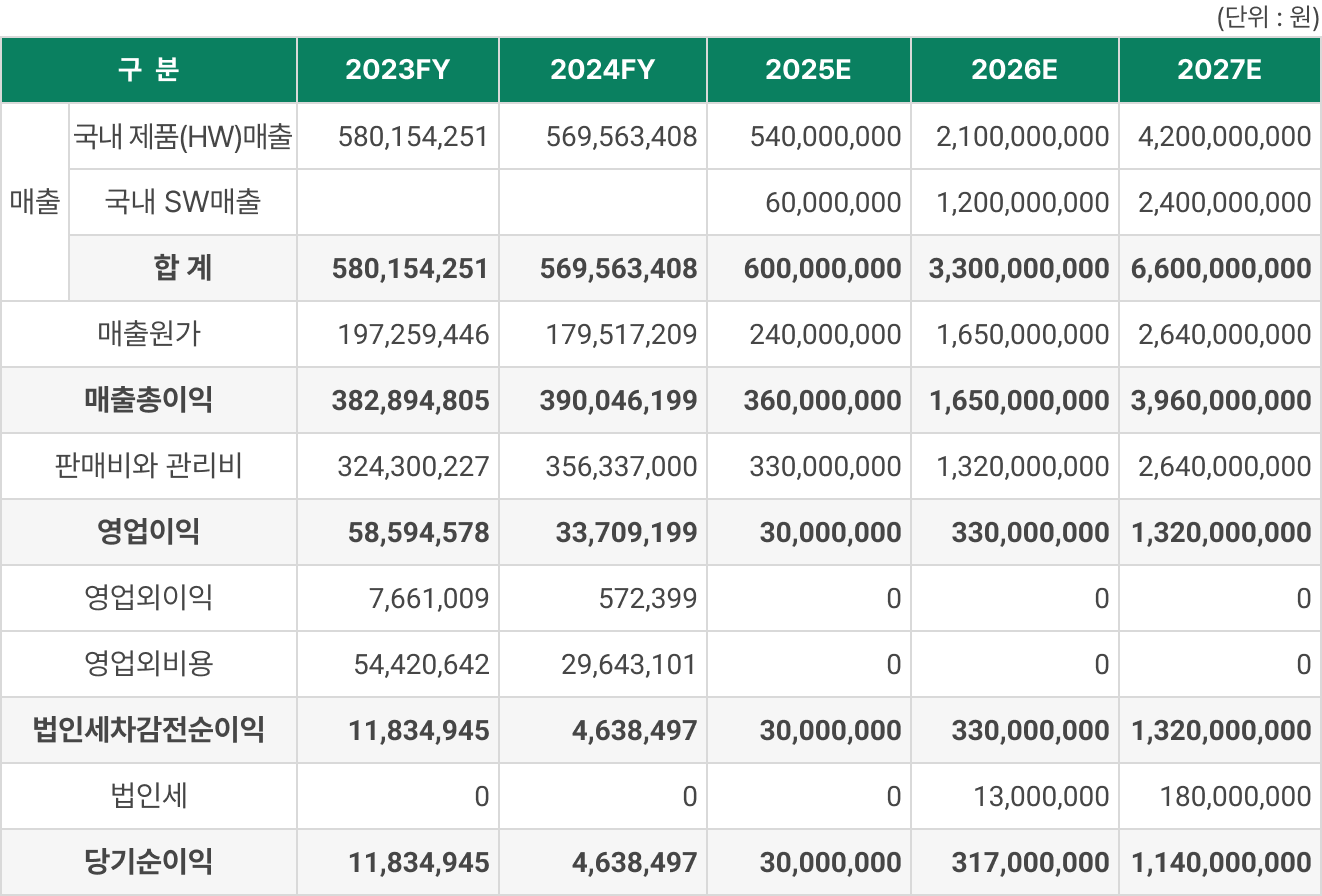Click the 매출 row group cell
1322x896 pixels.
click(x=35, y=202)
